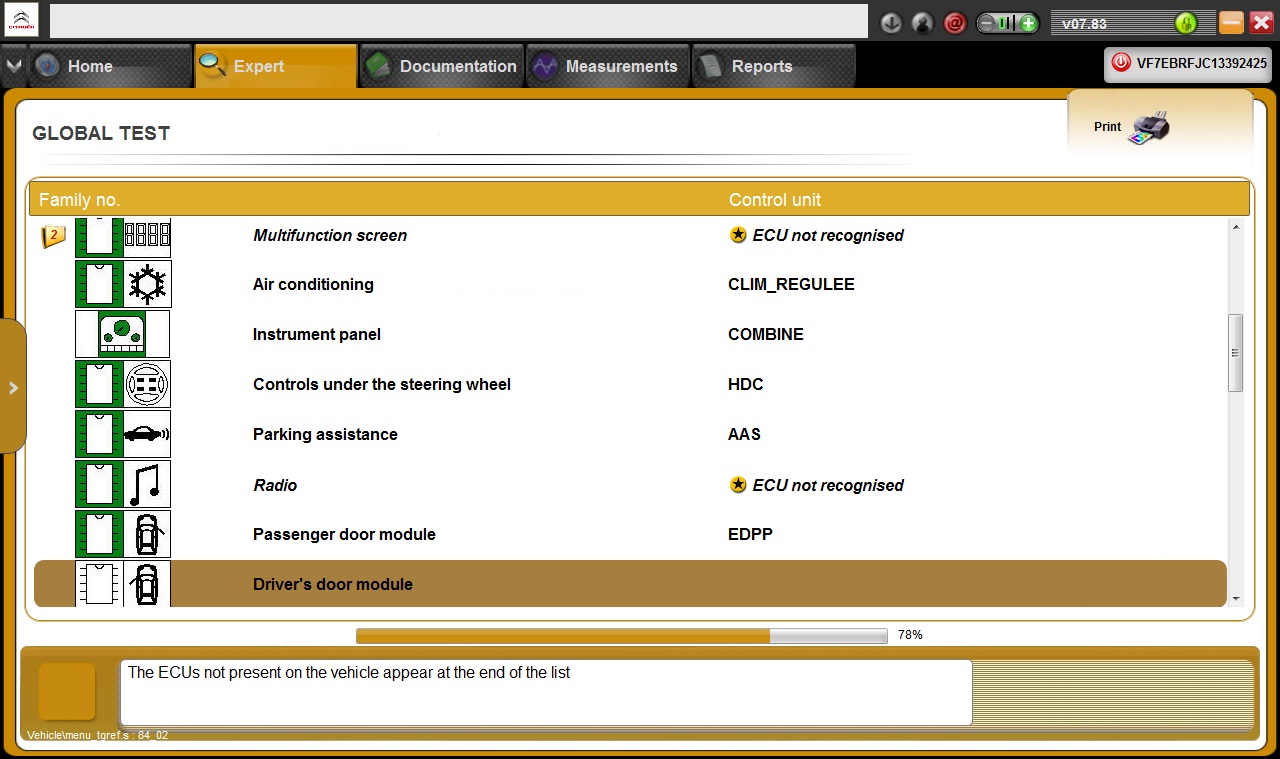Click the Radio music note icon
1280x759 pixels.
point(148,485)
